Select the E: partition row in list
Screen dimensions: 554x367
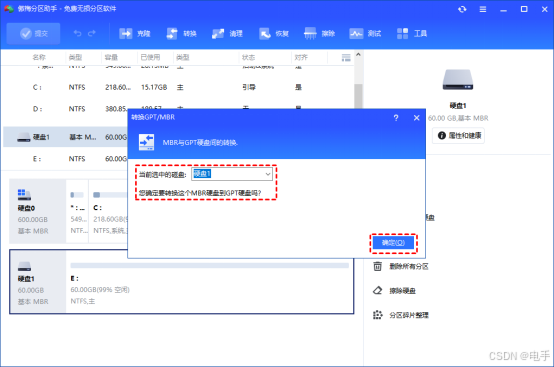coord(65,159)
